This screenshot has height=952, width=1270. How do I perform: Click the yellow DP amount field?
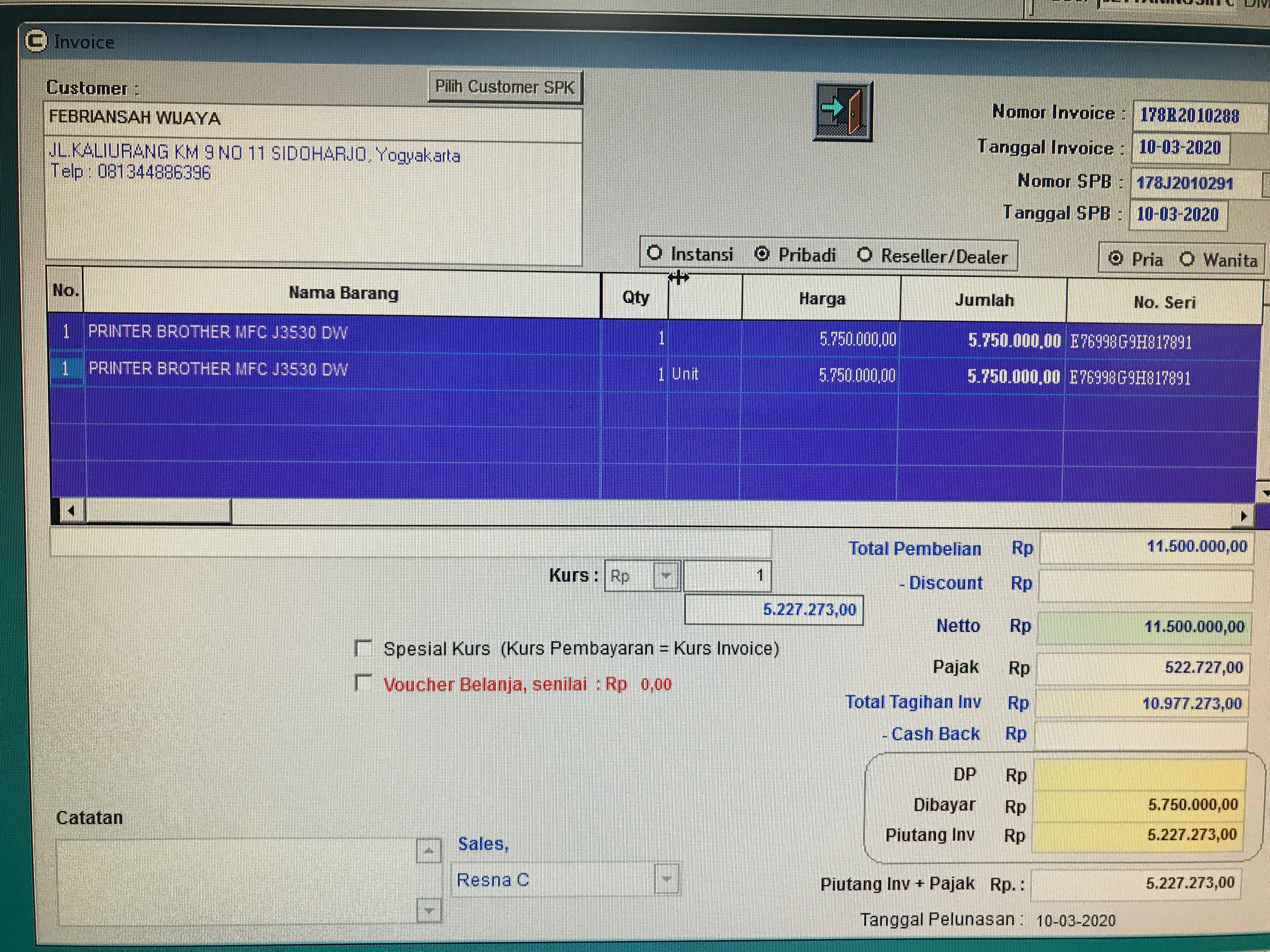(x=1139, y=775)
